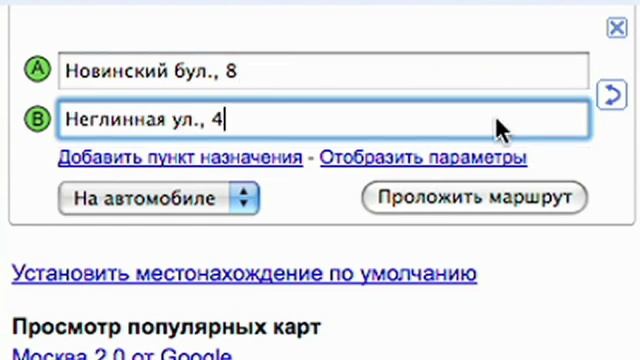Click the Просмотр популярных карт heading
Image resolution: width=640 pixels, height=360 pixels.
[x=167, y=327]
